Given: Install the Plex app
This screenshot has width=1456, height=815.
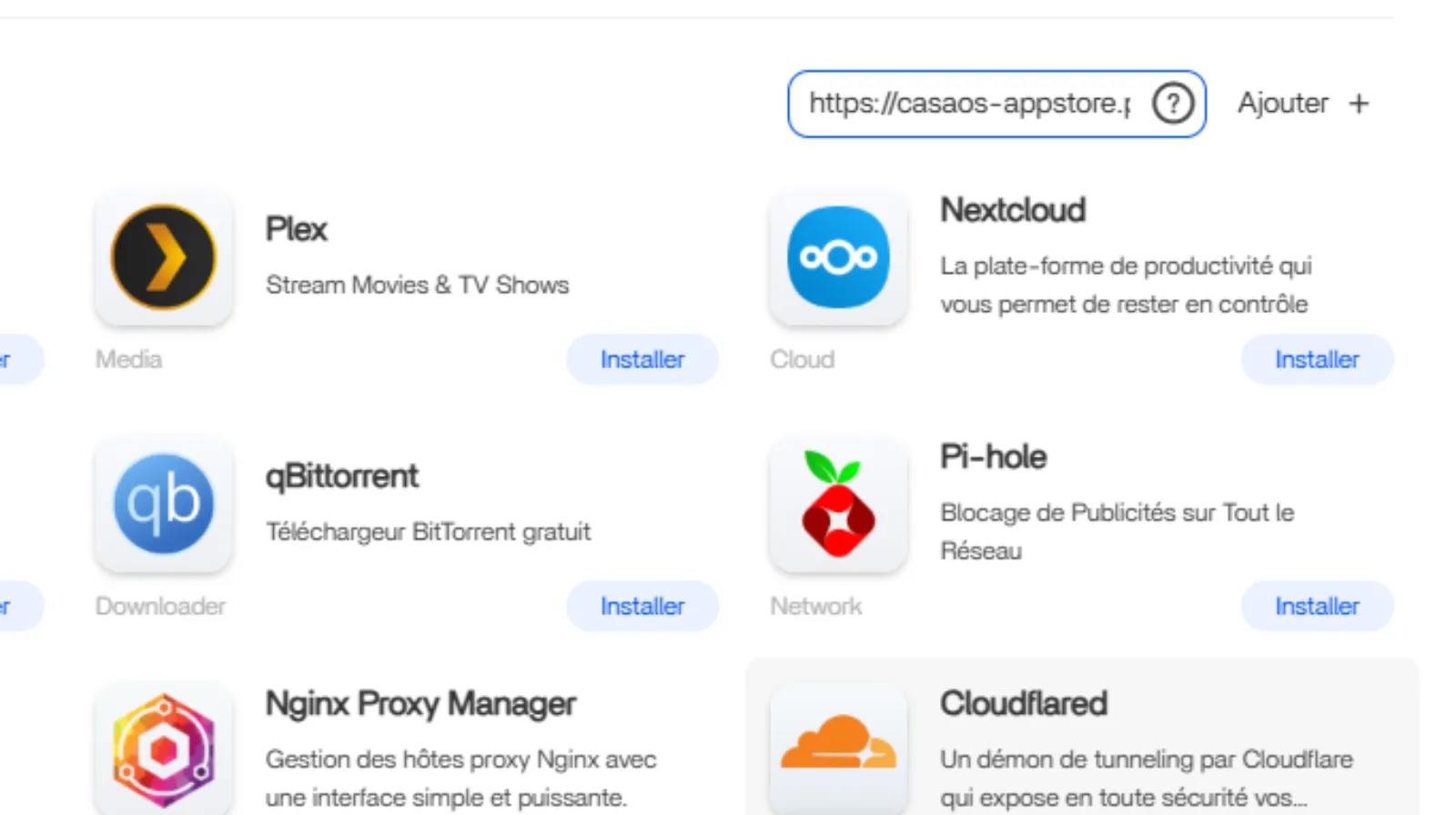Looking at the screenshot, I should (642, 359).
